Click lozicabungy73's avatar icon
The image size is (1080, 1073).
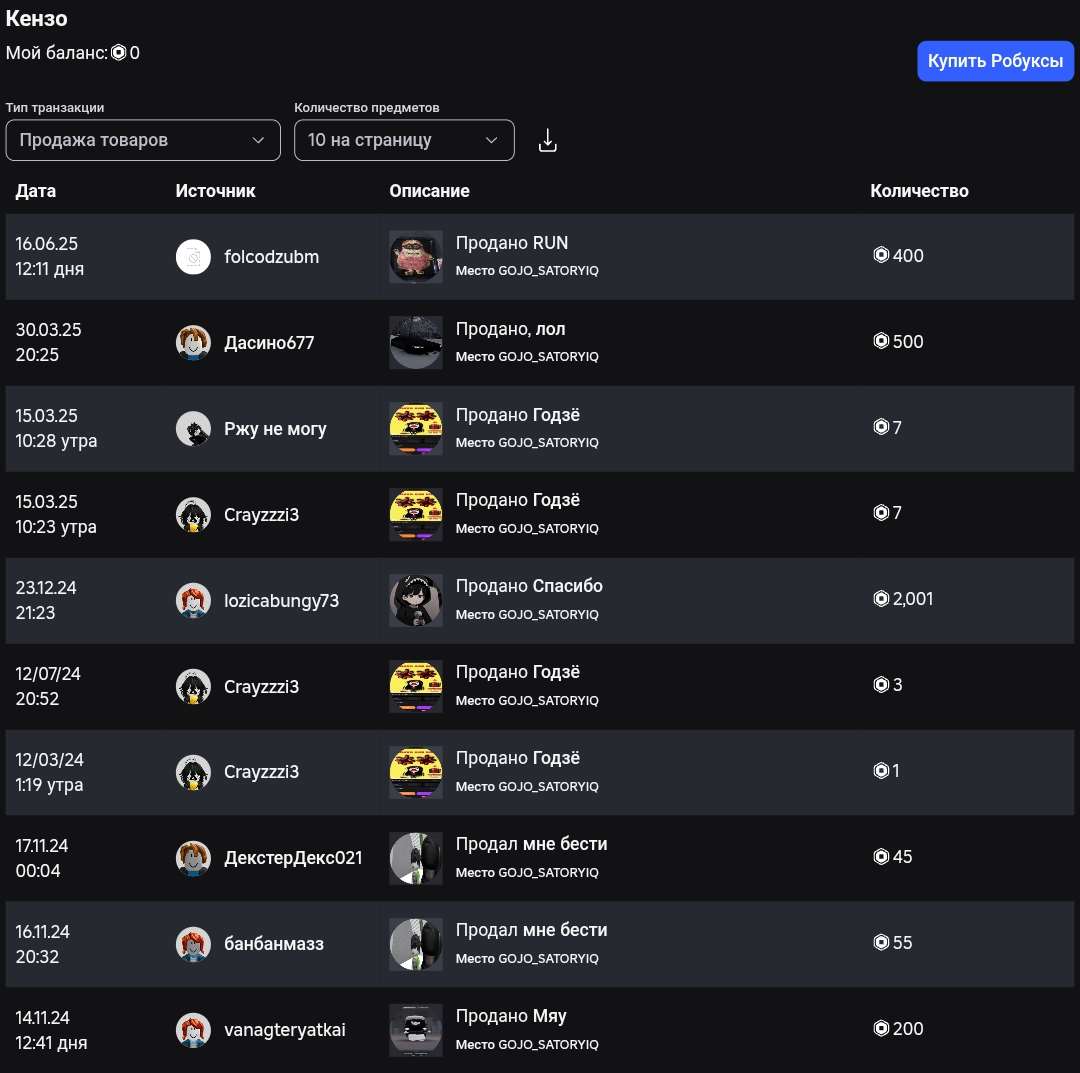[193, 601]
